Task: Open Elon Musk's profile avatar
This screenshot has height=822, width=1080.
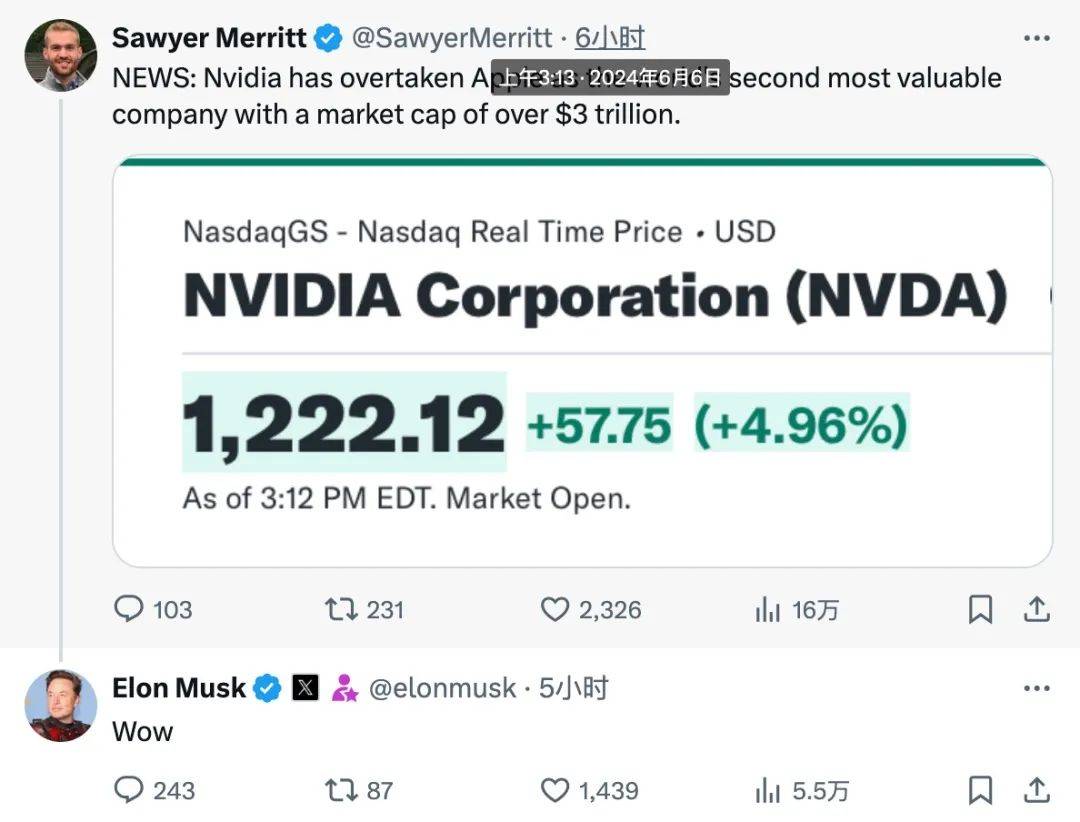Action: click(x=60, y=705)
